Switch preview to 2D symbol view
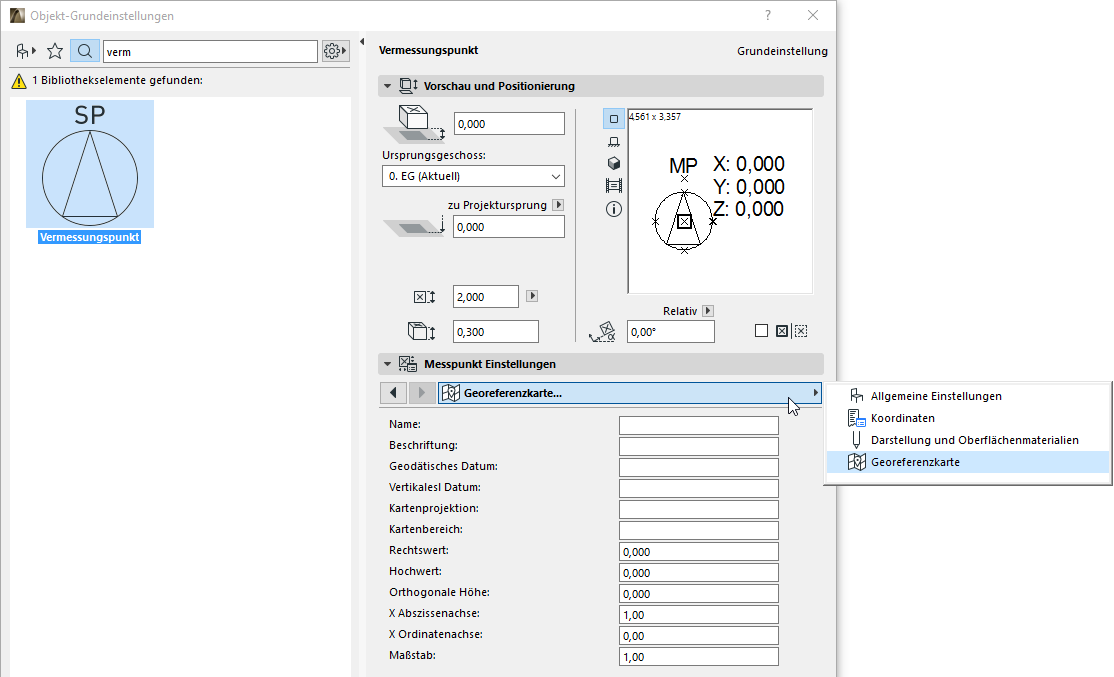1114x677 pixels. pyautogui.click(x=614, y=119)
